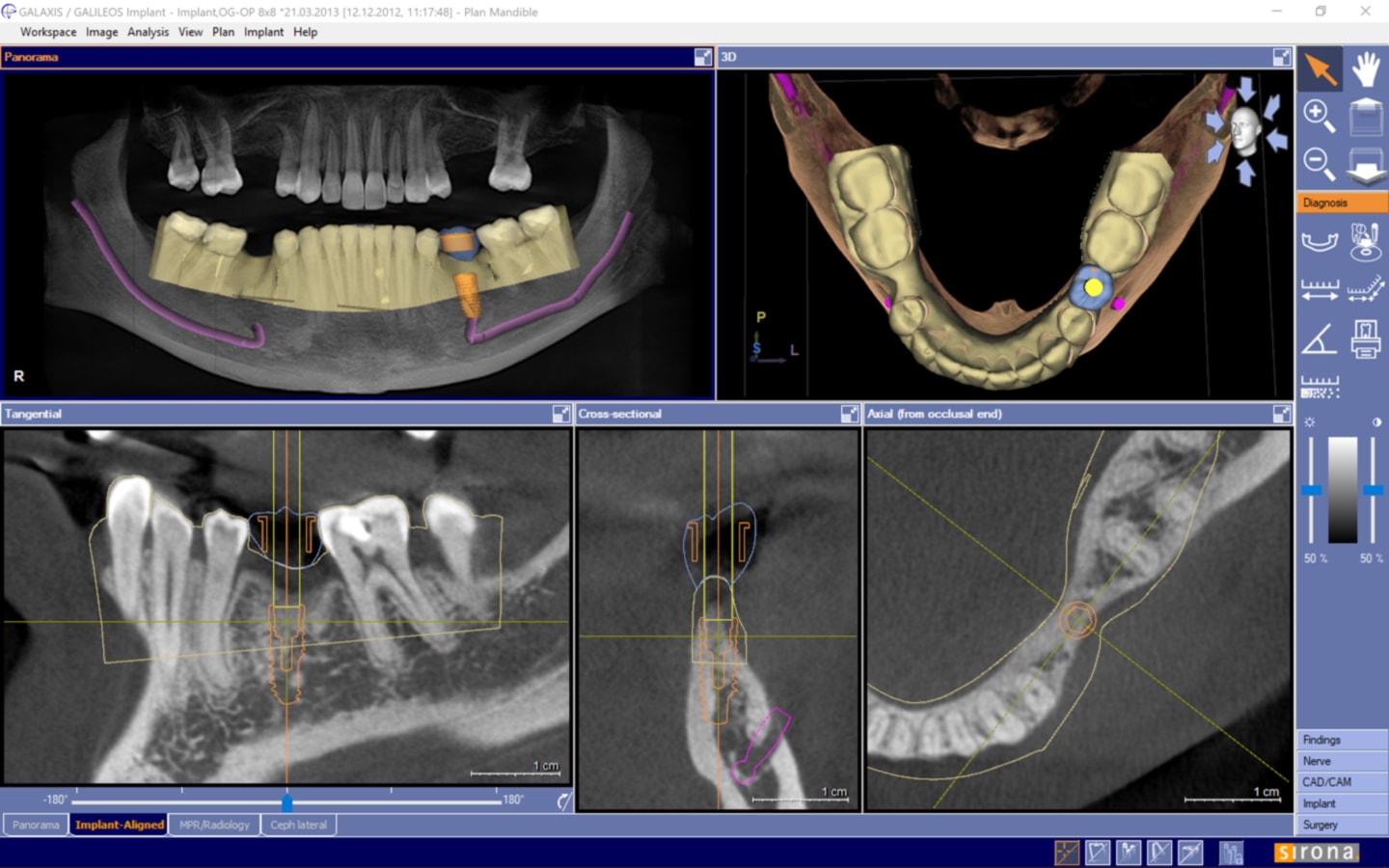
Task: Switch to the Ceph lateral tab
Action: click(298, 825)
